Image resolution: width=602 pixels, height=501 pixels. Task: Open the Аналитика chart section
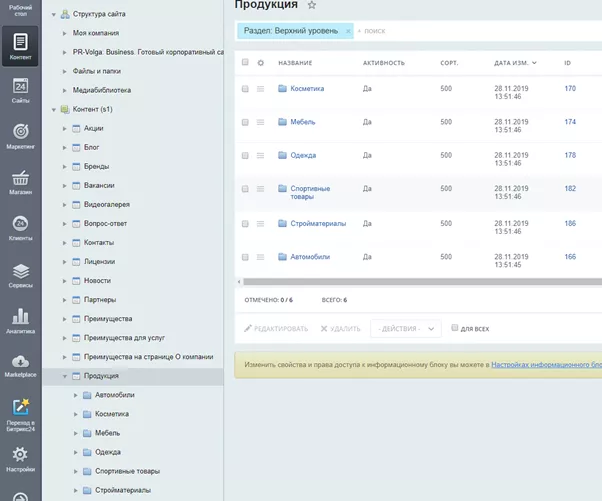(20, 321)
